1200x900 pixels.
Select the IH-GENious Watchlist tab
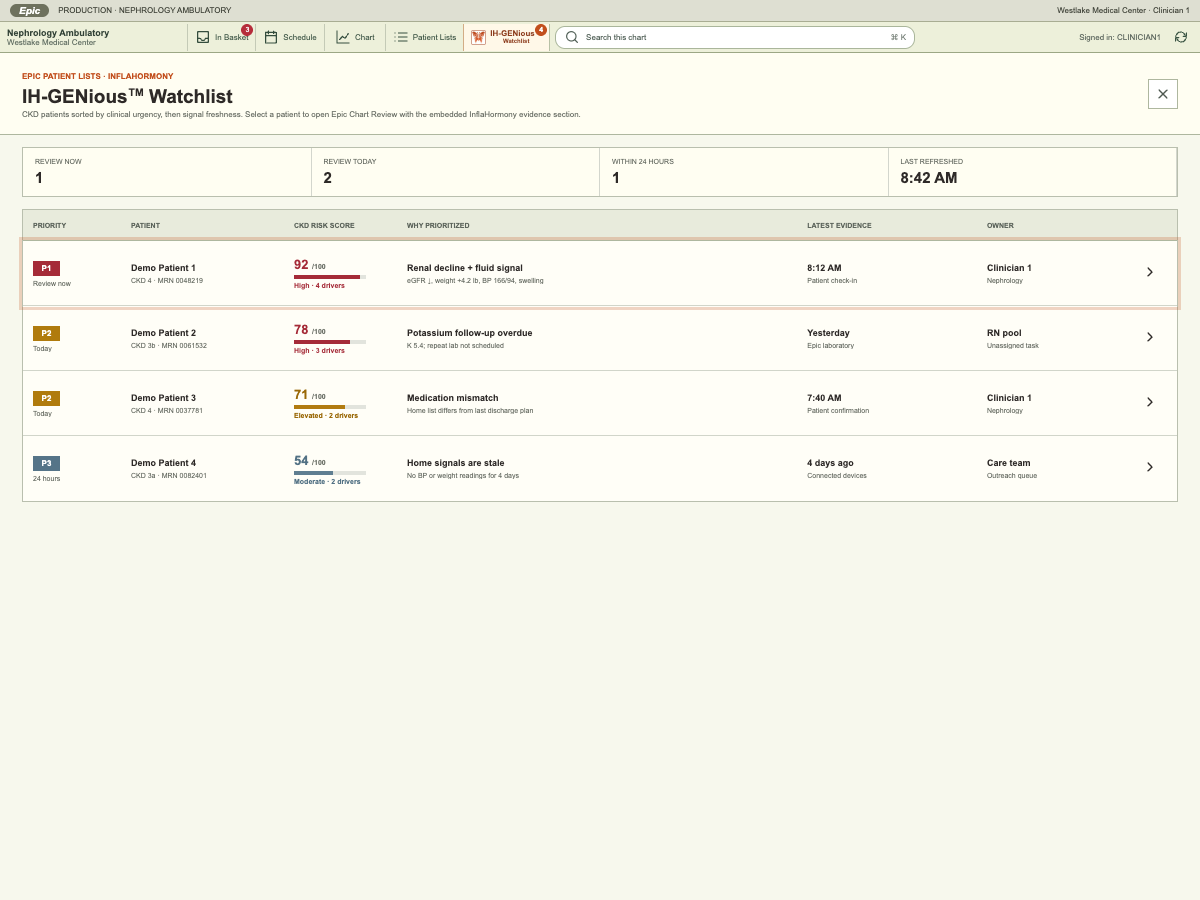507,37
